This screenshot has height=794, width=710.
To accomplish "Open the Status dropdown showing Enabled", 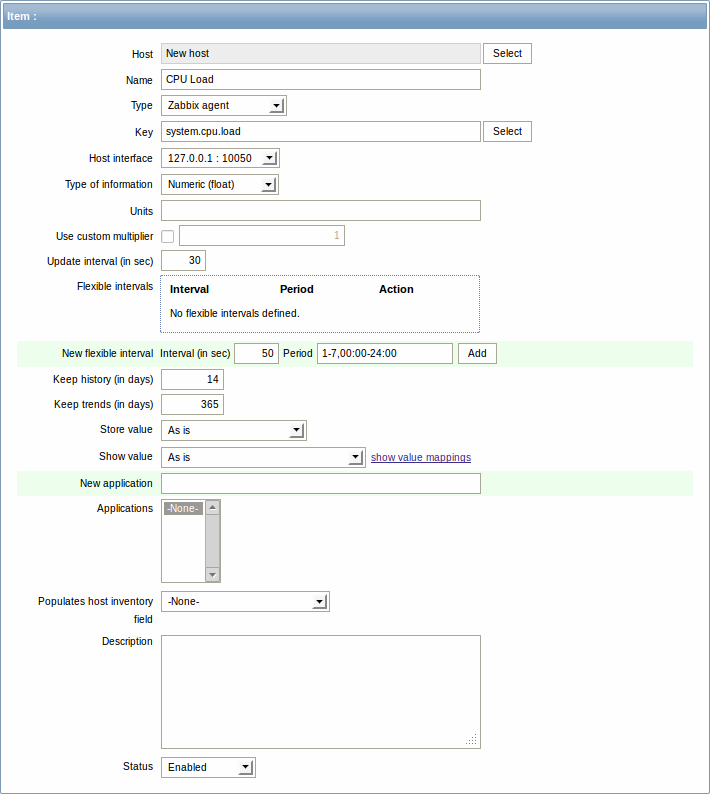I will click(x=208, y=767).
